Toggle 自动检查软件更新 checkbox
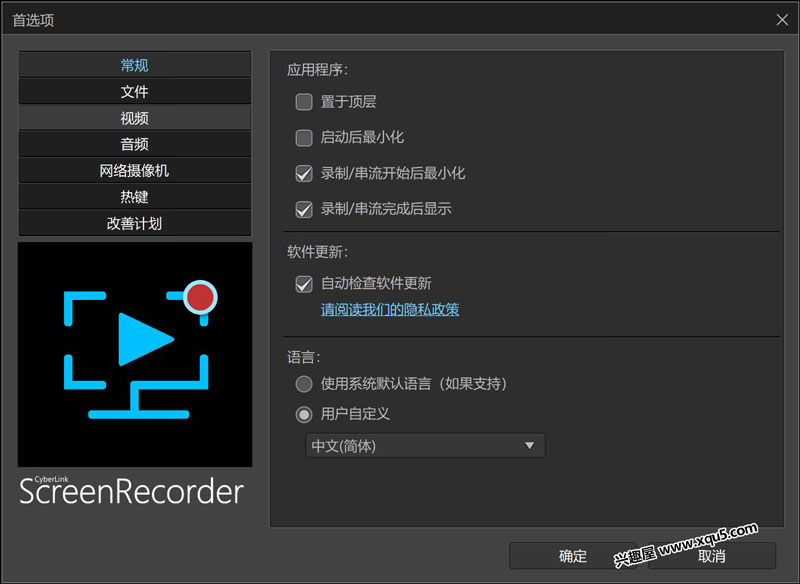 (x=304, y=284)
